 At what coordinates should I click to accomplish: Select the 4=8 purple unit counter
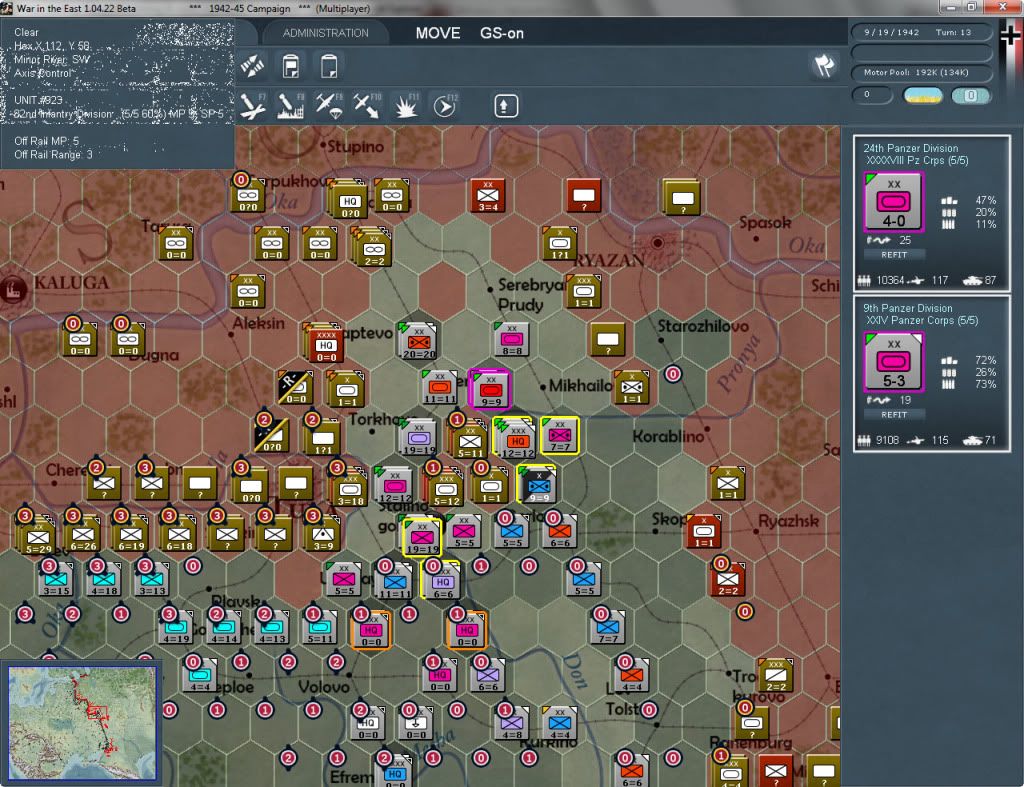[x=512, y=722]
